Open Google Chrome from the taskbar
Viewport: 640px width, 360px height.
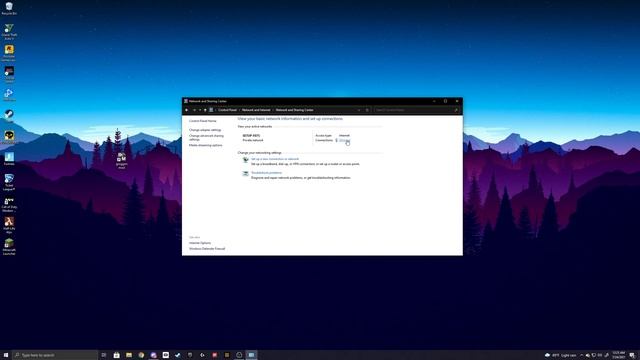point(141,355)
